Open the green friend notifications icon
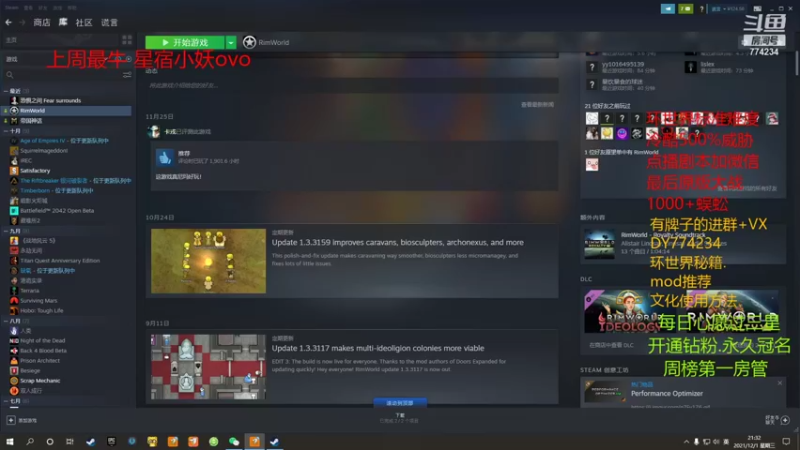Image resolution: width=800 pixels, height=450 pixels. [x=686, y=9]
